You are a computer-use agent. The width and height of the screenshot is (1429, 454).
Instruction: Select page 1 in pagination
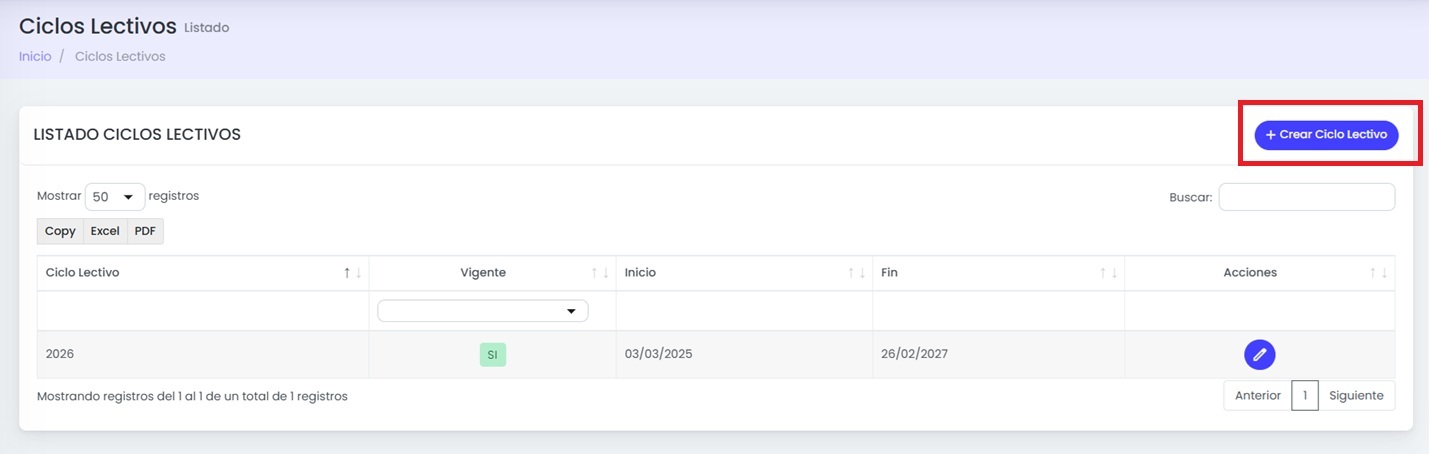tap(1305, 395)
